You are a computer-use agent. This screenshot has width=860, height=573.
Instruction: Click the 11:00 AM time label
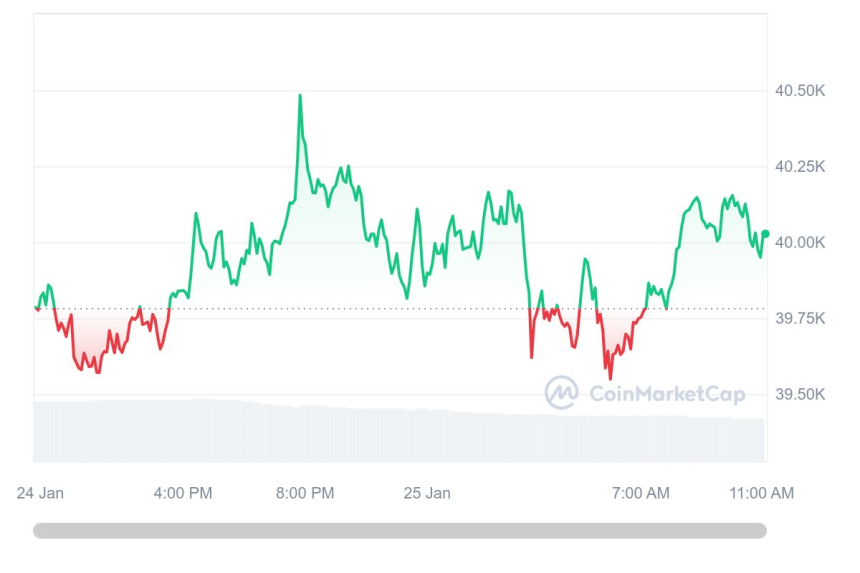pyautogui.click(x=763, y=493)
